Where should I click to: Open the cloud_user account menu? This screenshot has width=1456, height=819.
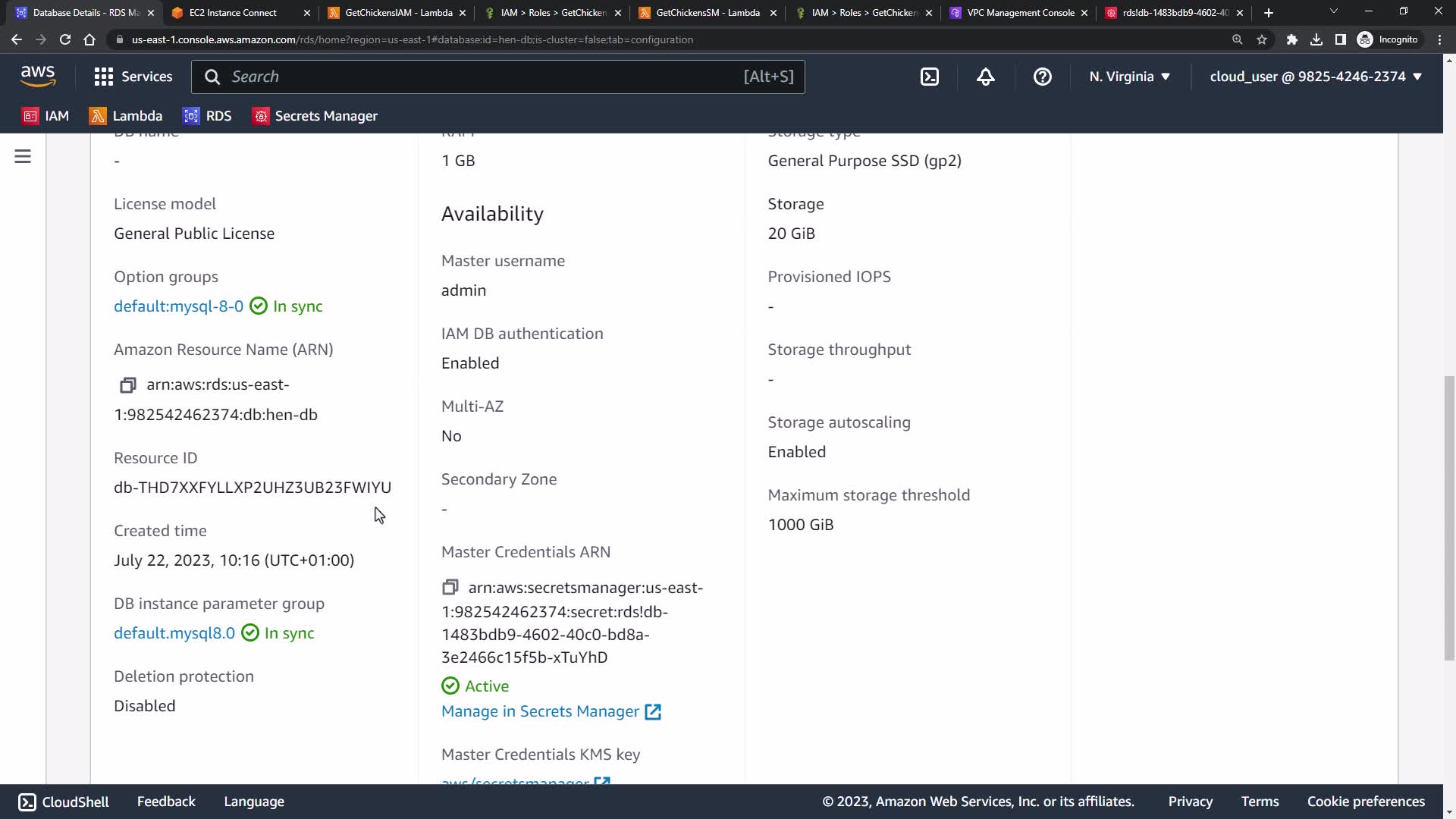coord(1315,77)
